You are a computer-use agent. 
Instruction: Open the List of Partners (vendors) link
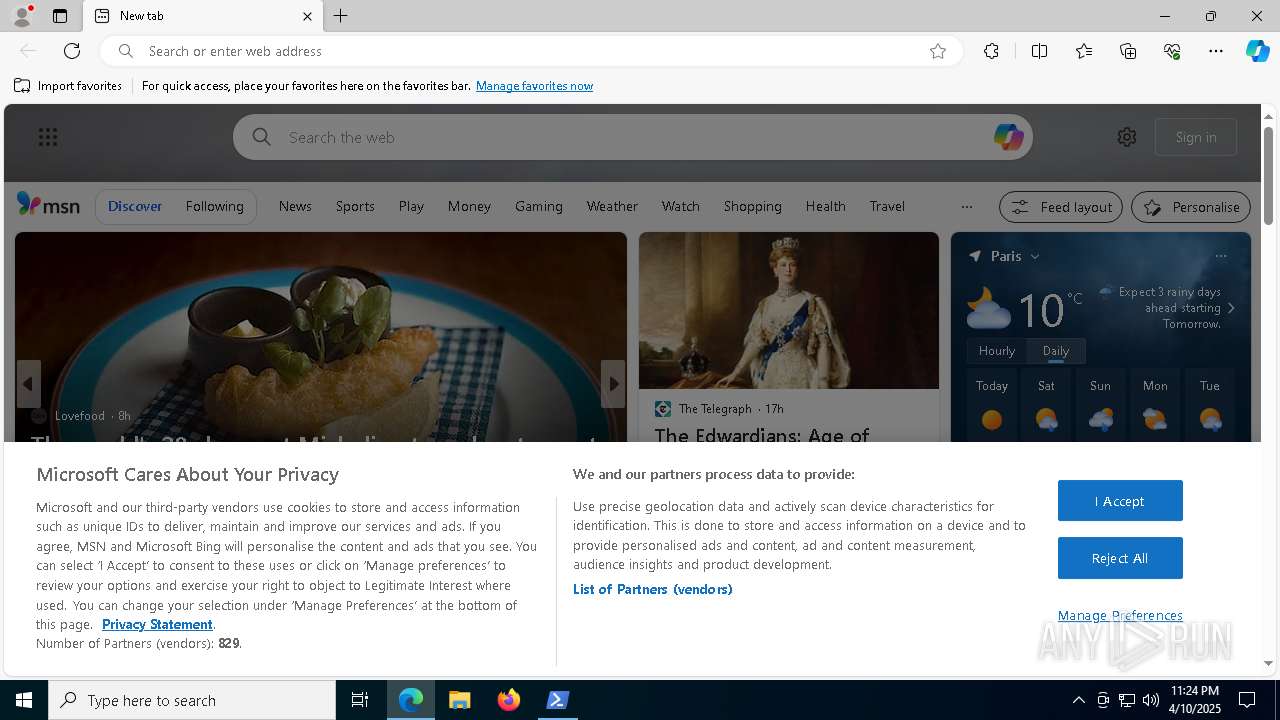(x=653, y=589)
